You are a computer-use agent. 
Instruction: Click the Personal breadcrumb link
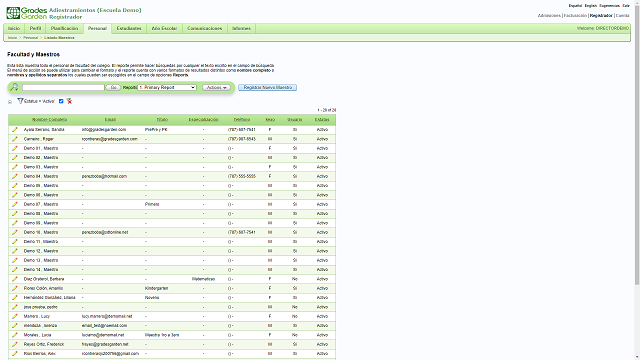coord(30,38)
